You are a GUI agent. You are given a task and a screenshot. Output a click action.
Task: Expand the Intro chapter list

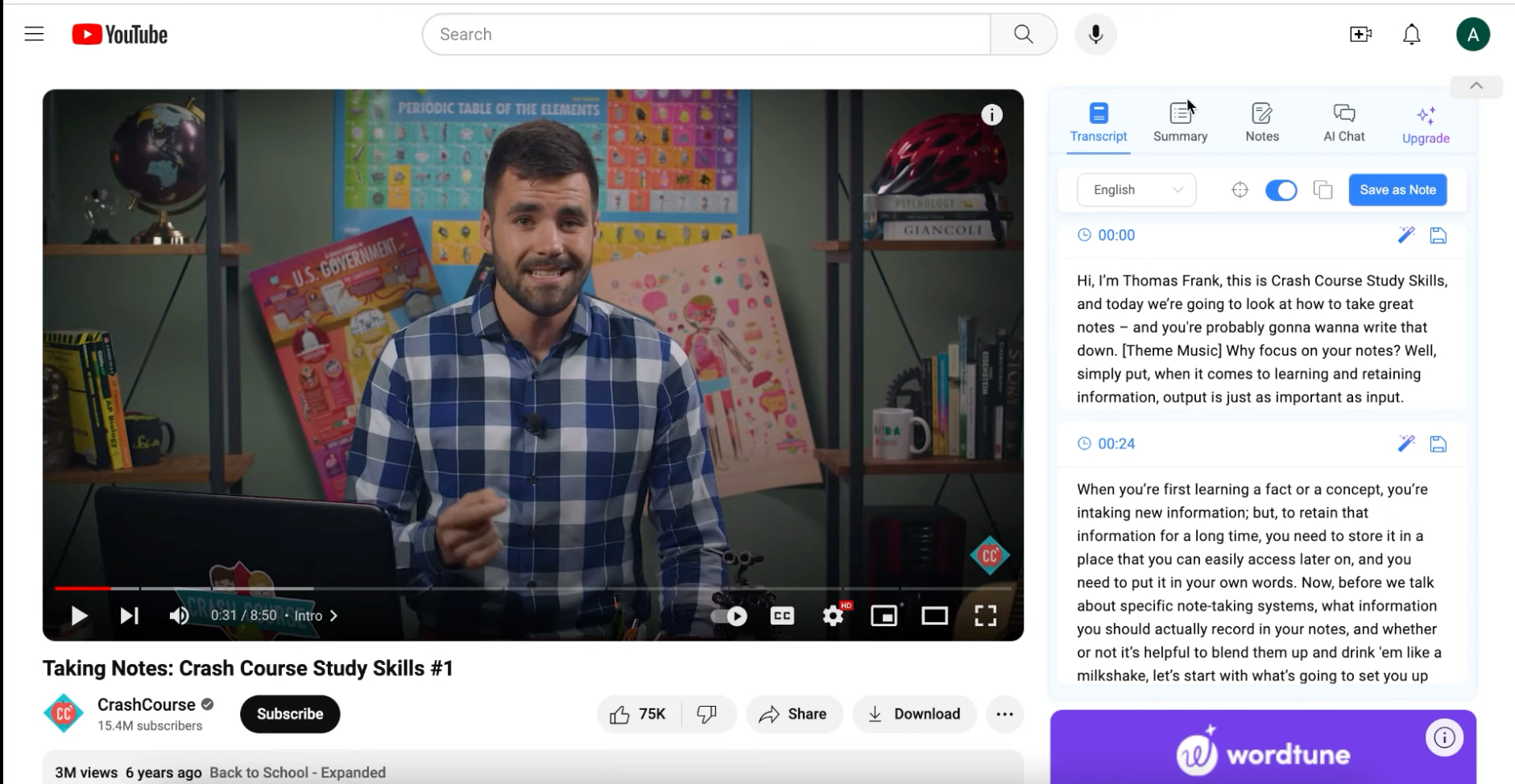coord(316,616)
